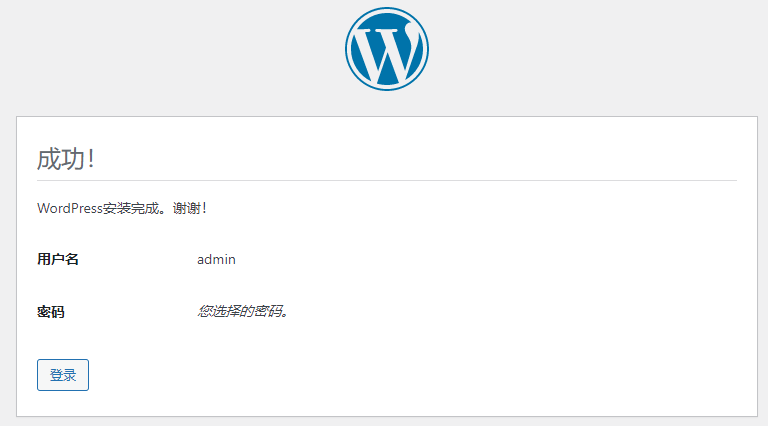Click the italic 您选择的密码。 text
The image size is (768, 426).
[243, 311]
